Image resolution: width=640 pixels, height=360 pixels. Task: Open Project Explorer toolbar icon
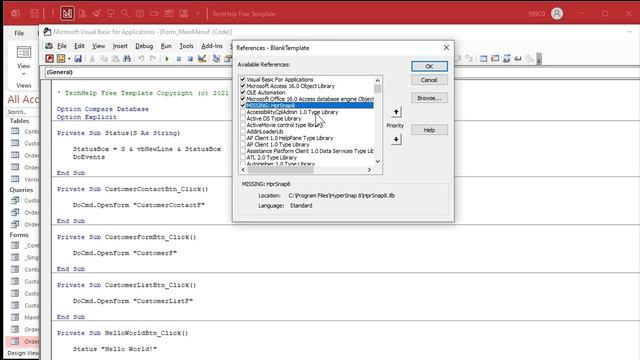tap(216, 59)
